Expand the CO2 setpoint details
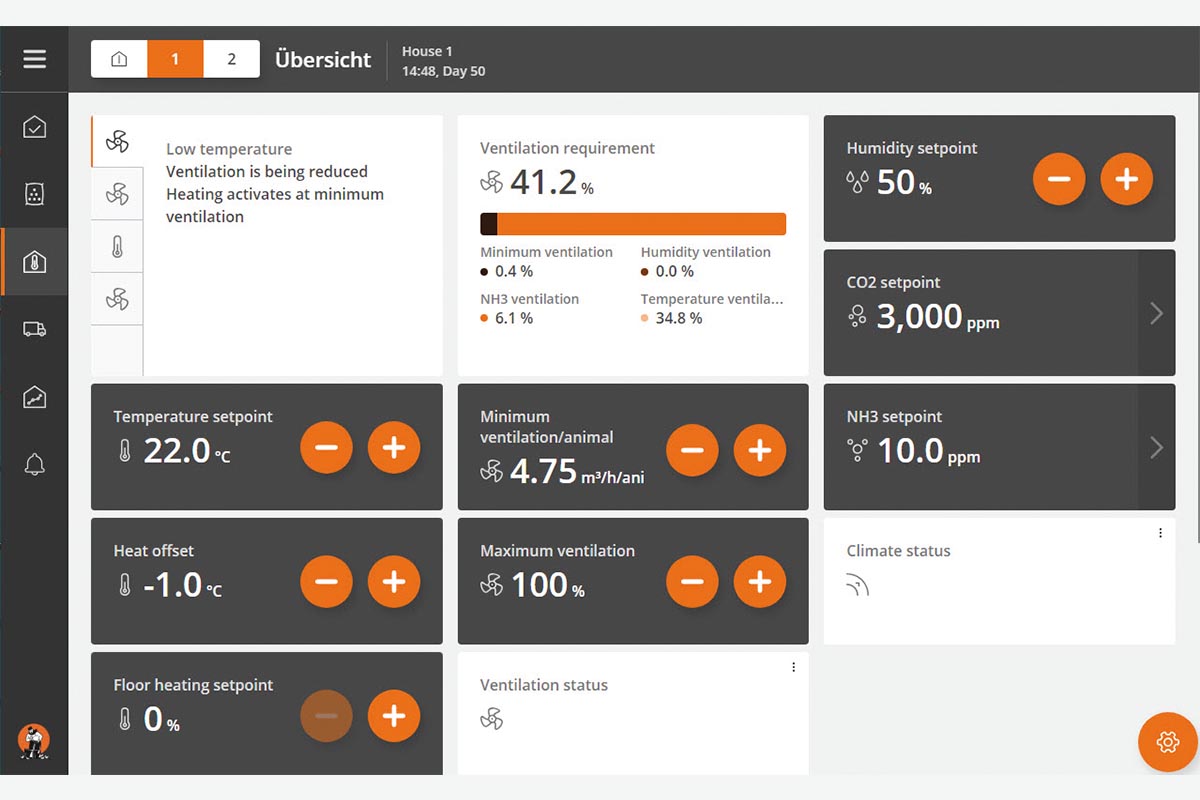This screenshot has width=1200, height=800. 1156,313
